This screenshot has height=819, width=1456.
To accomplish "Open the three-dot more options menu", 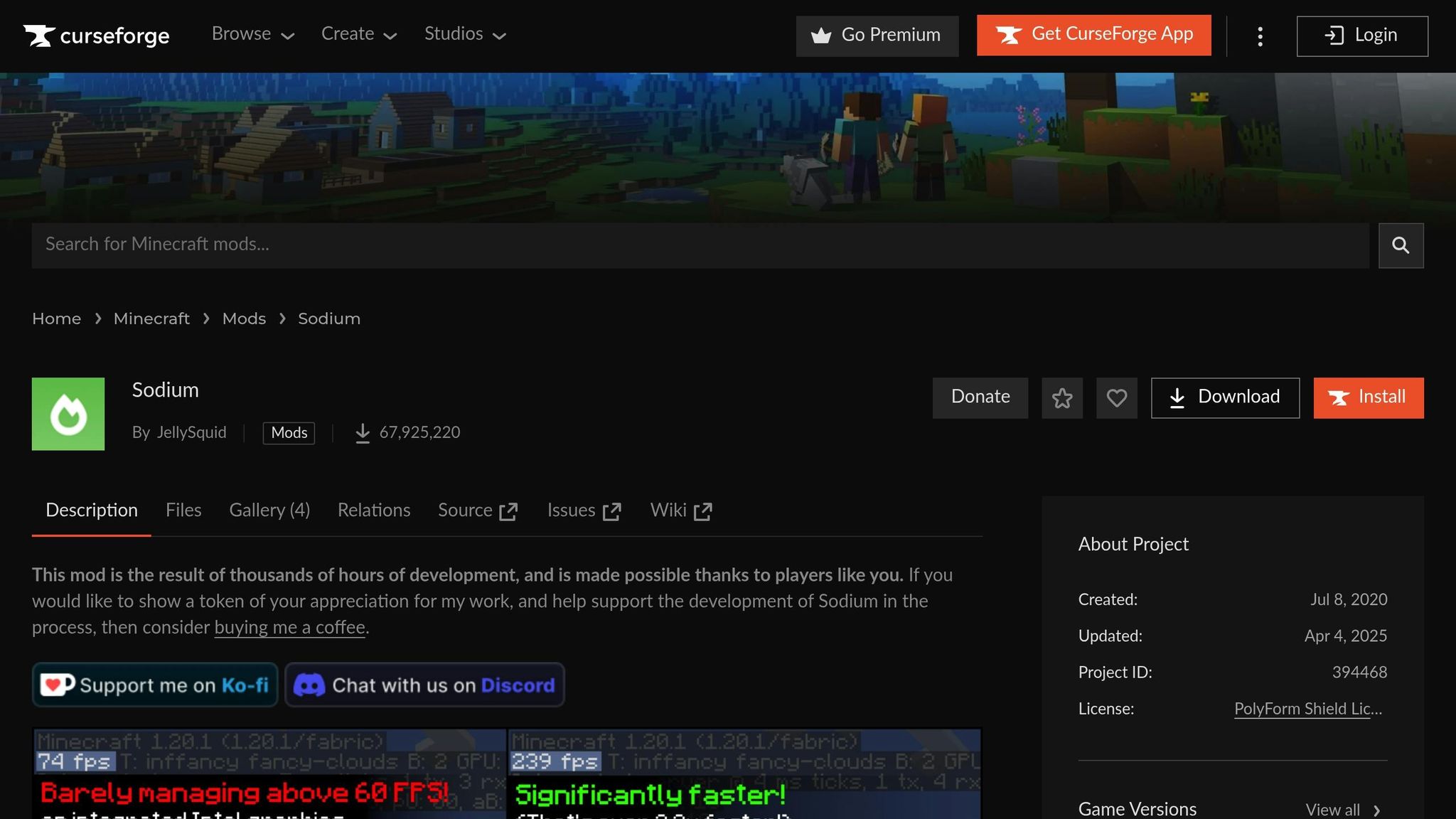I will click(1260, 36).
